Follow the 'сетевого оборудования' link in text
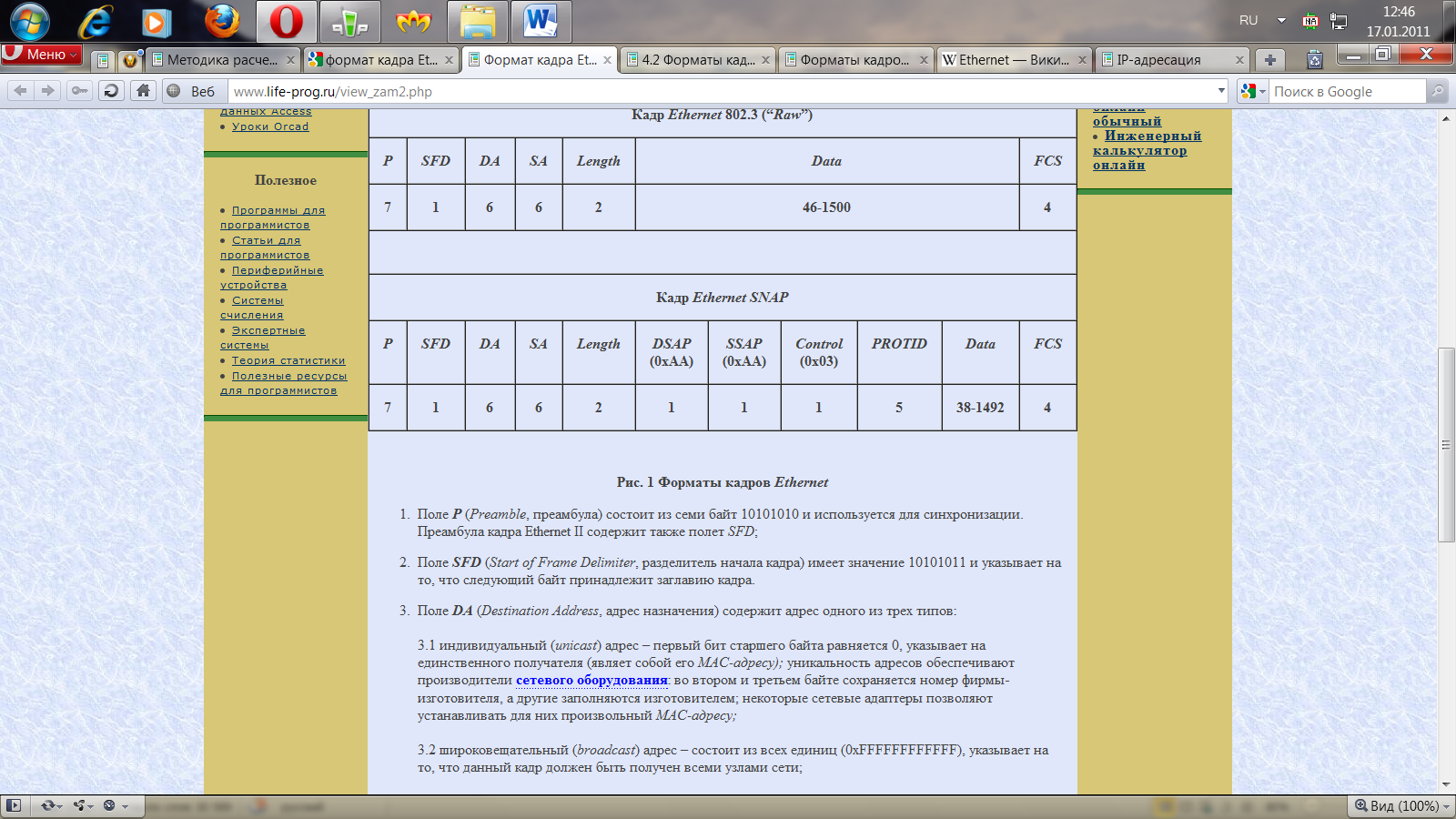 pyautogui.click(x=591, y=680)
